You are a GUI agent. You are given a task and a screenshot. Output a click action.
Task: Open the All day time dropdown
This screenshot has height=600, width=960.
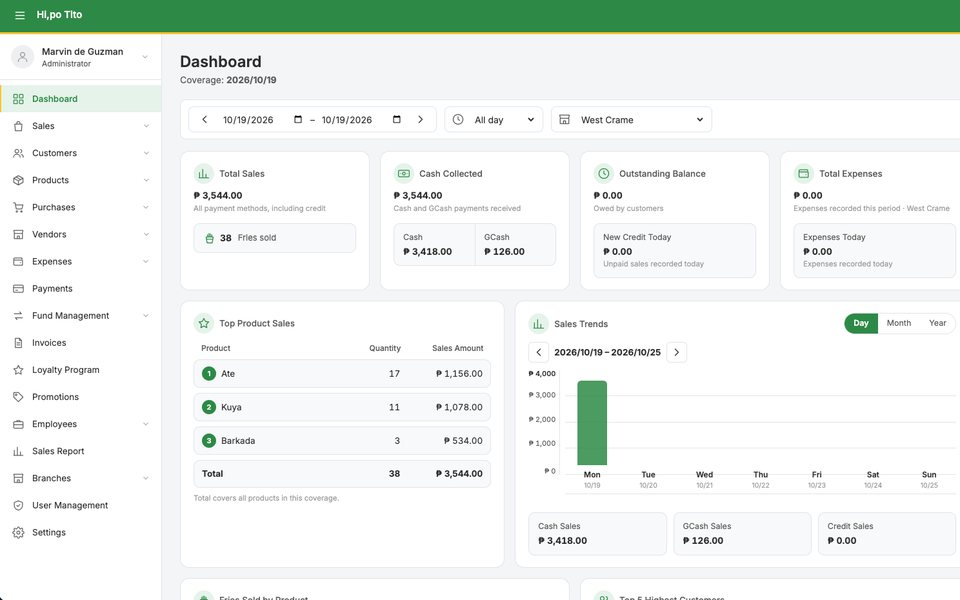click(493, 119)
